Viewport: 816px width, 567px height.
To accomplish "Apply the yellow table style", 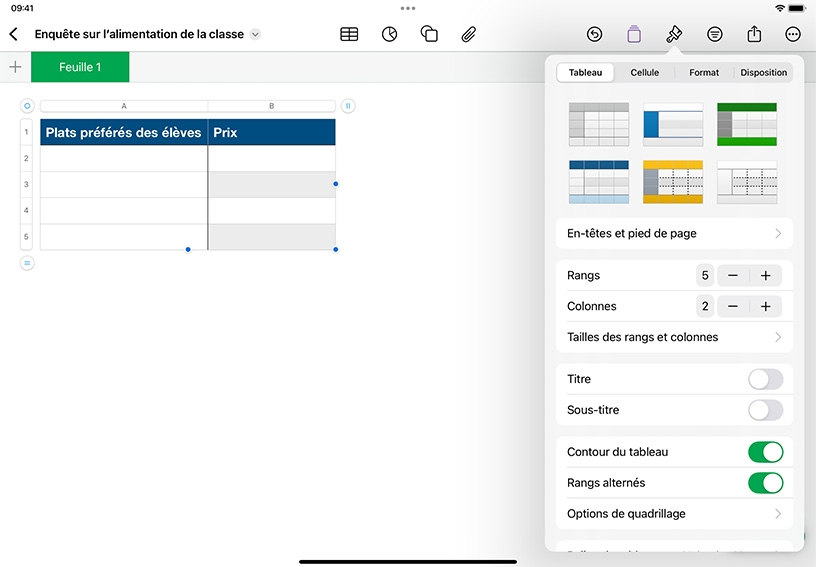I will coord(673,182).
